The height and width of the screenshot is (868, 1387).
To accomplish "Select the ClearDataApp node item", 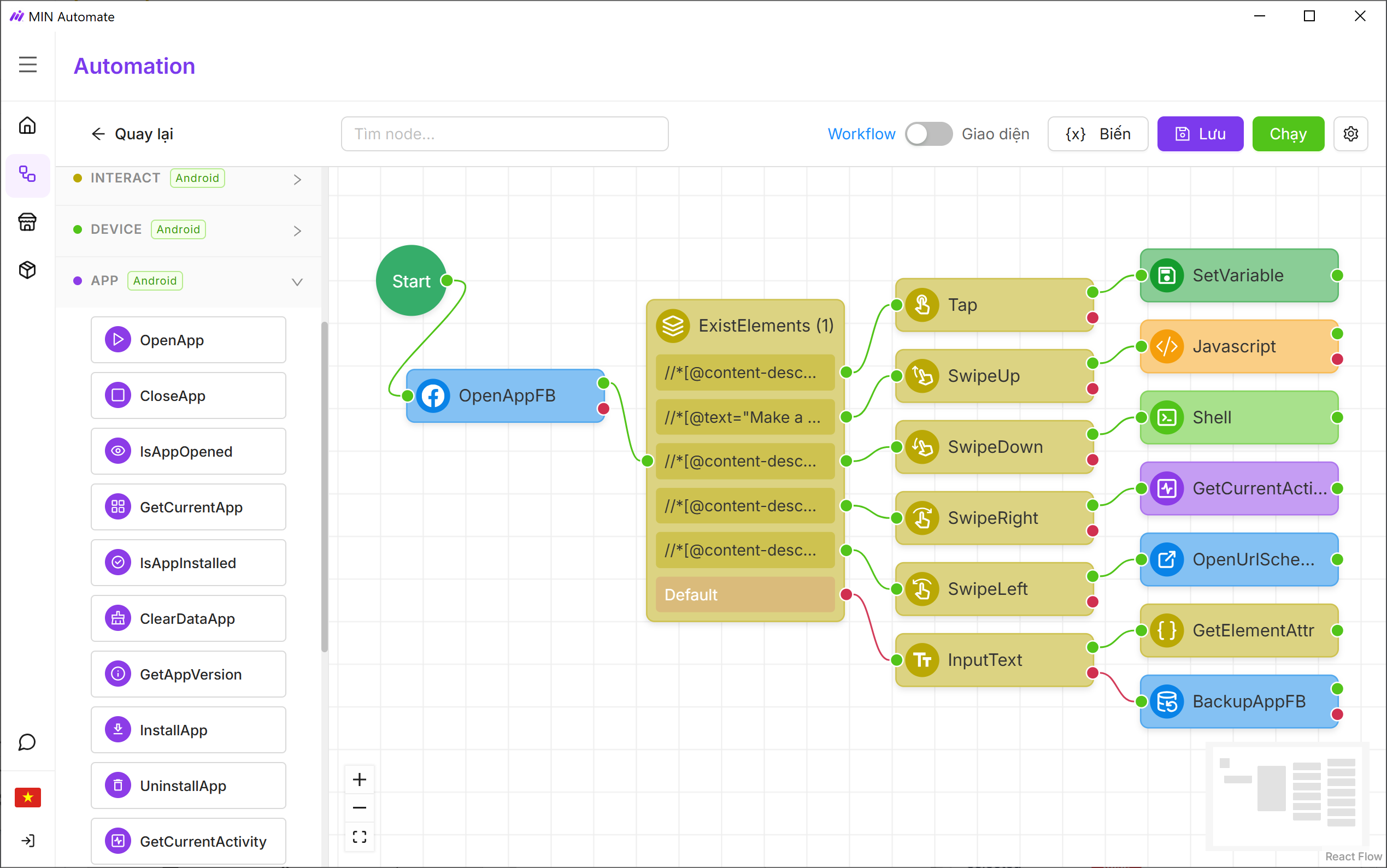I will click(189, 618).
